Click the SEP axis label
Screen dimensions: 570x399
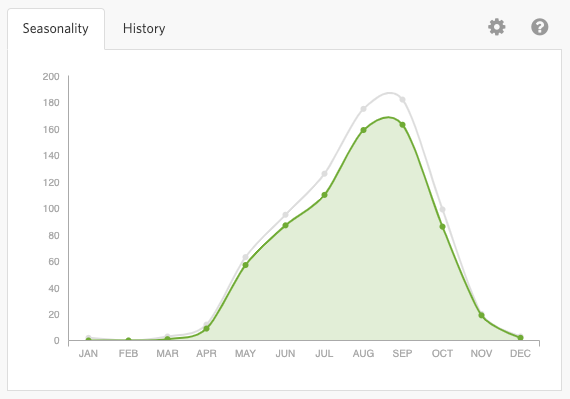[x=402, y=353]
